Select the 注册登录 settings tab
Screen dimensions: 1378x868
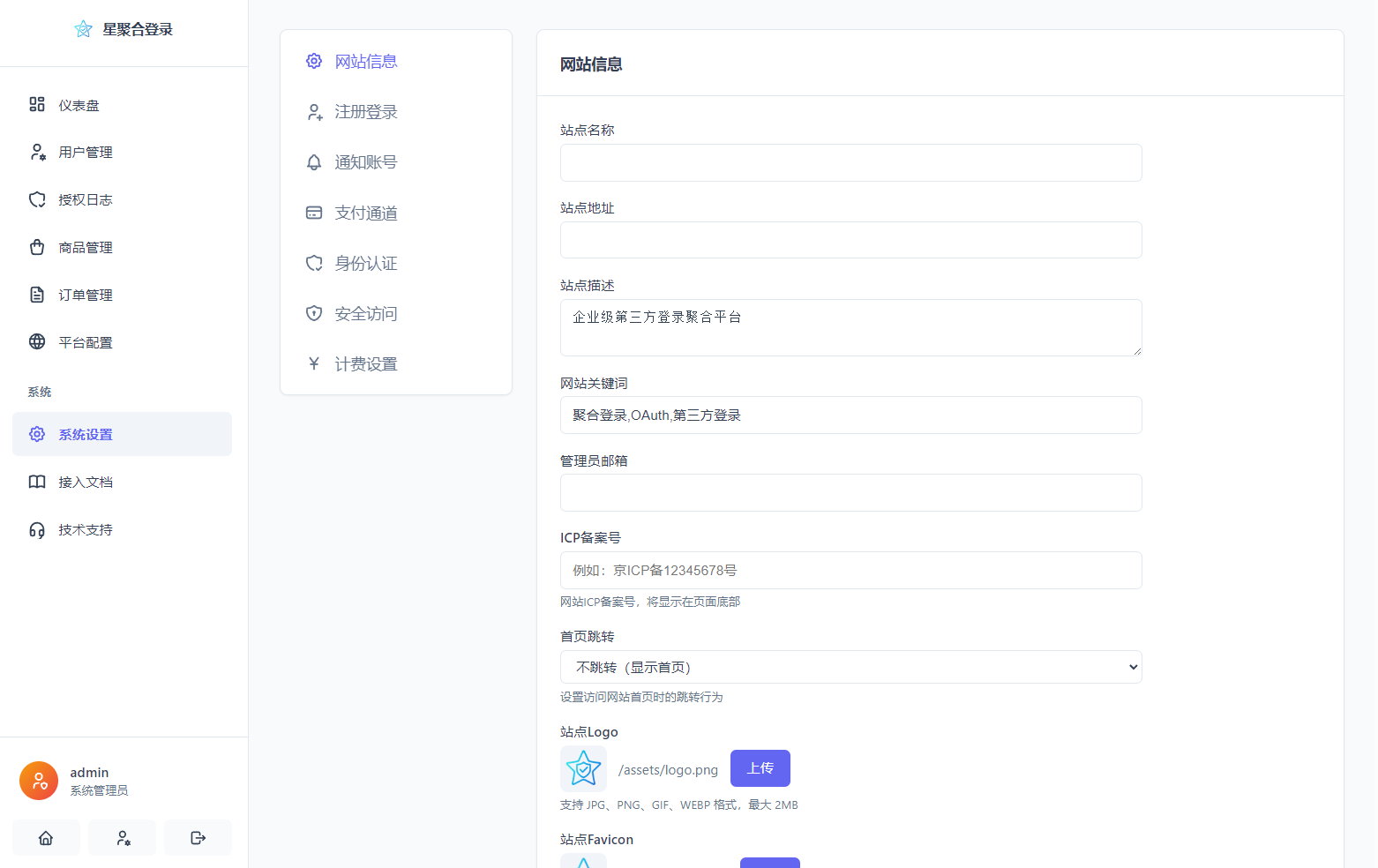tap(366, 112)
